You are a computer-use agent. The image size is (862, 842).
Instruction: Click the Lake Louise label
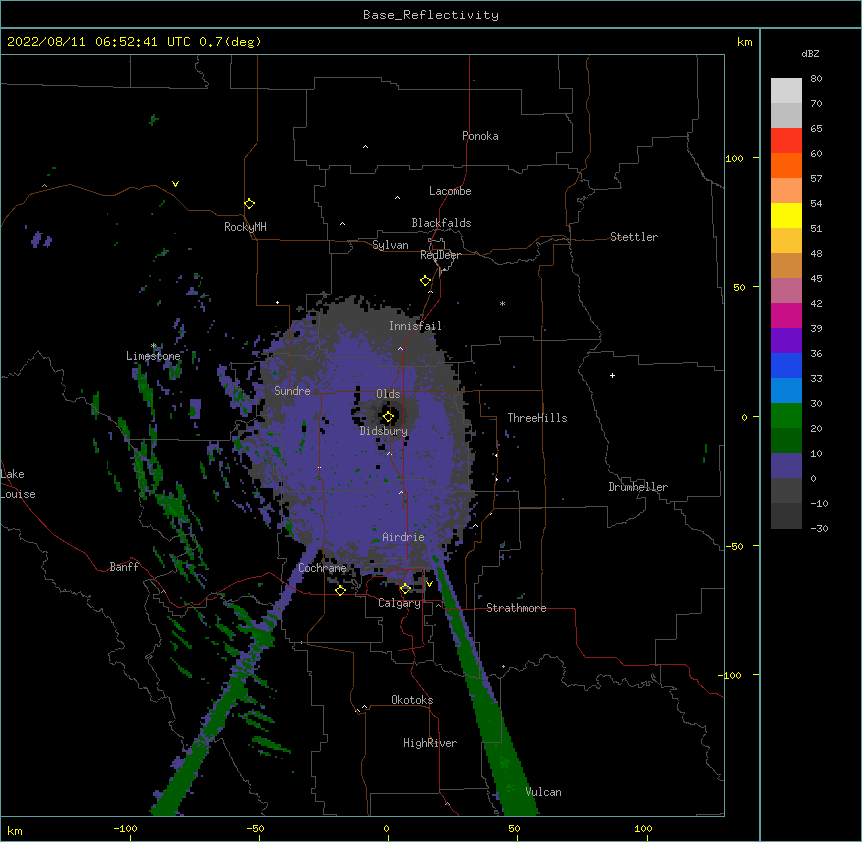(x=18, y=484)
